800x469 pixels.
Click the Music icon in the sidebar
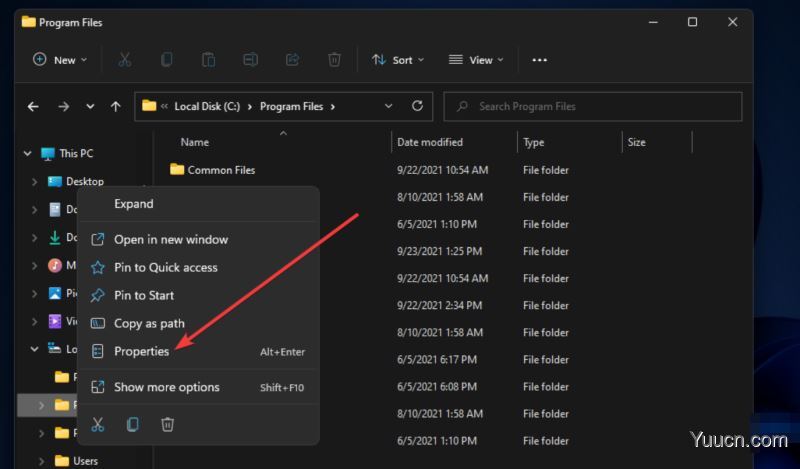pos(55,265)
